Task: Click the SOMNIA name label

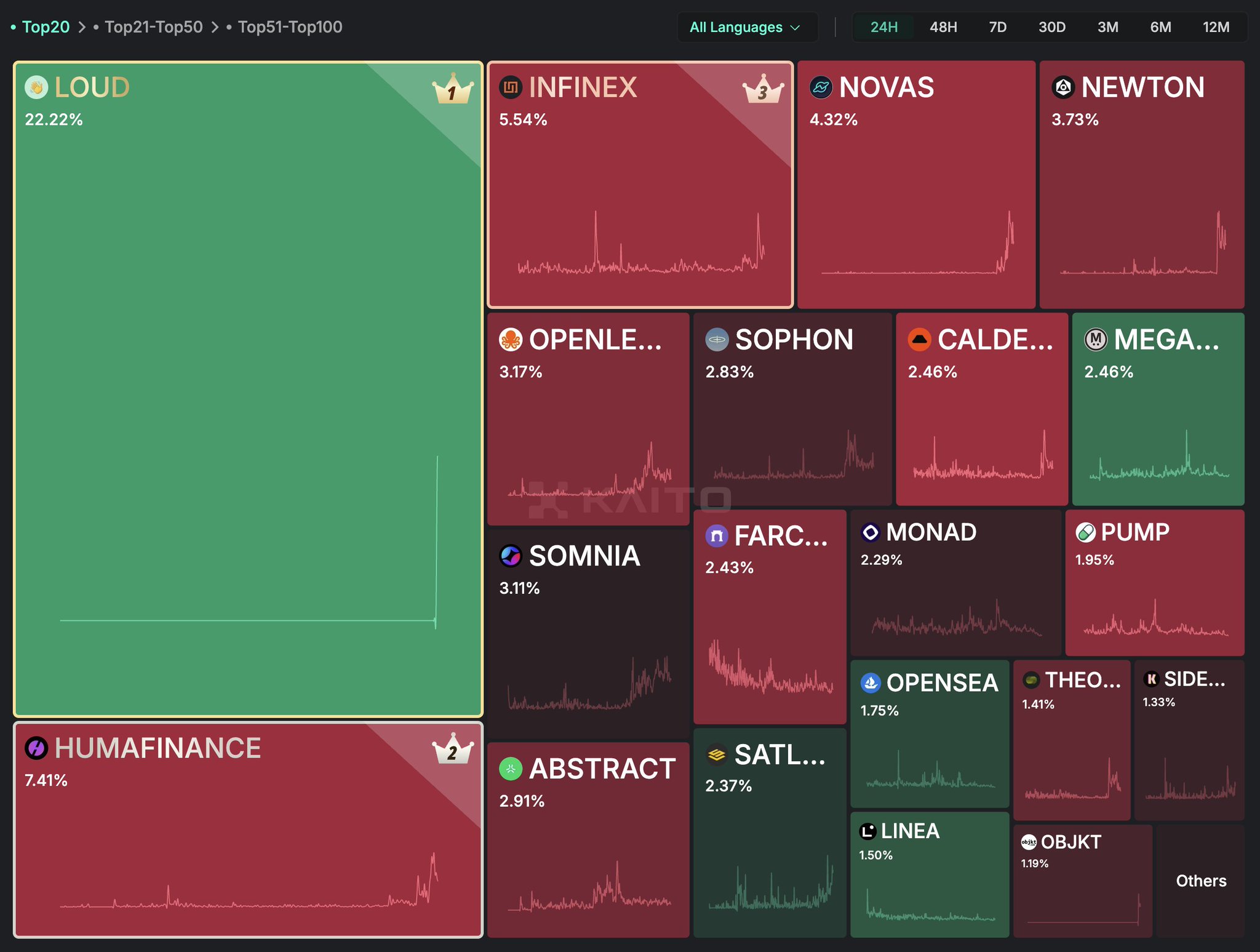Action: 584,556
